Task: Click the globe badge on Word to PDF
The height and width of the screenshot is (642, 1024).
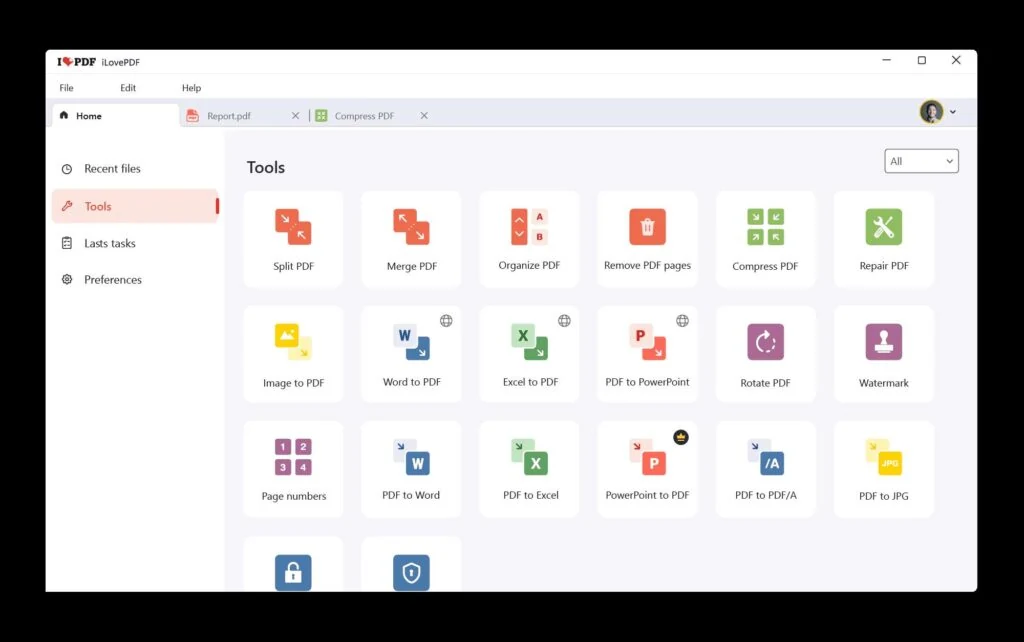Action: [x=446, y=321]
